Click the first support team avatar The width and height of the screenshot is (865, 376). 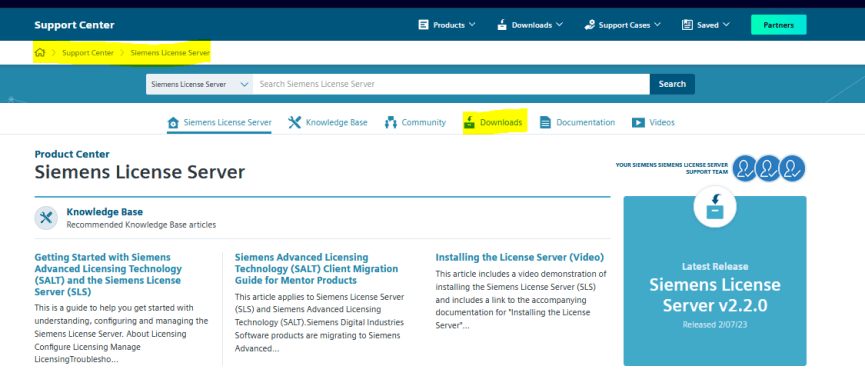pyautogui.click(x=745, y=168)
